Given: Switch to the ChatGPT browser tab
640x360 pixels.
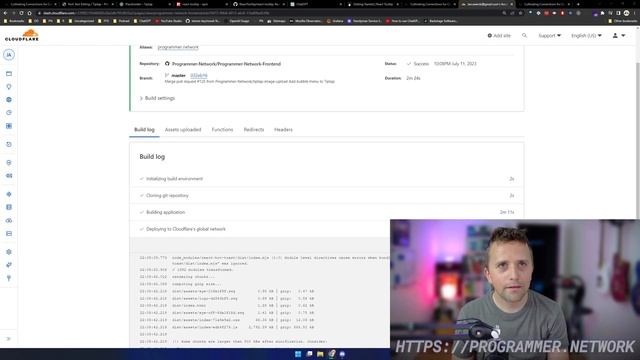Looking at the screenshot, I should 316,4.
